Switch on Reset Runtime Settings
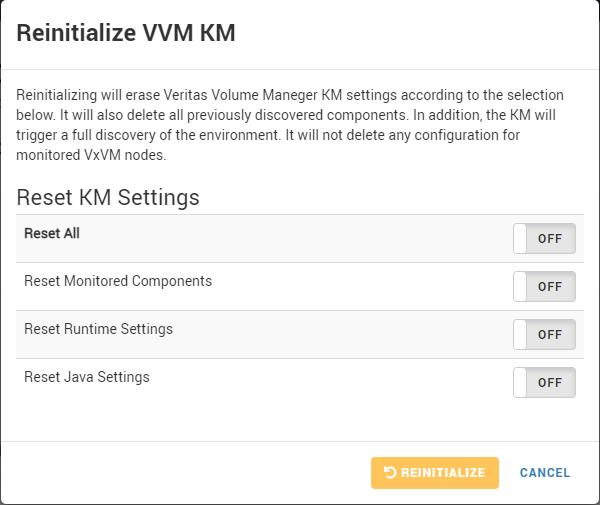The image size is (600, 505). click(544, 335)
